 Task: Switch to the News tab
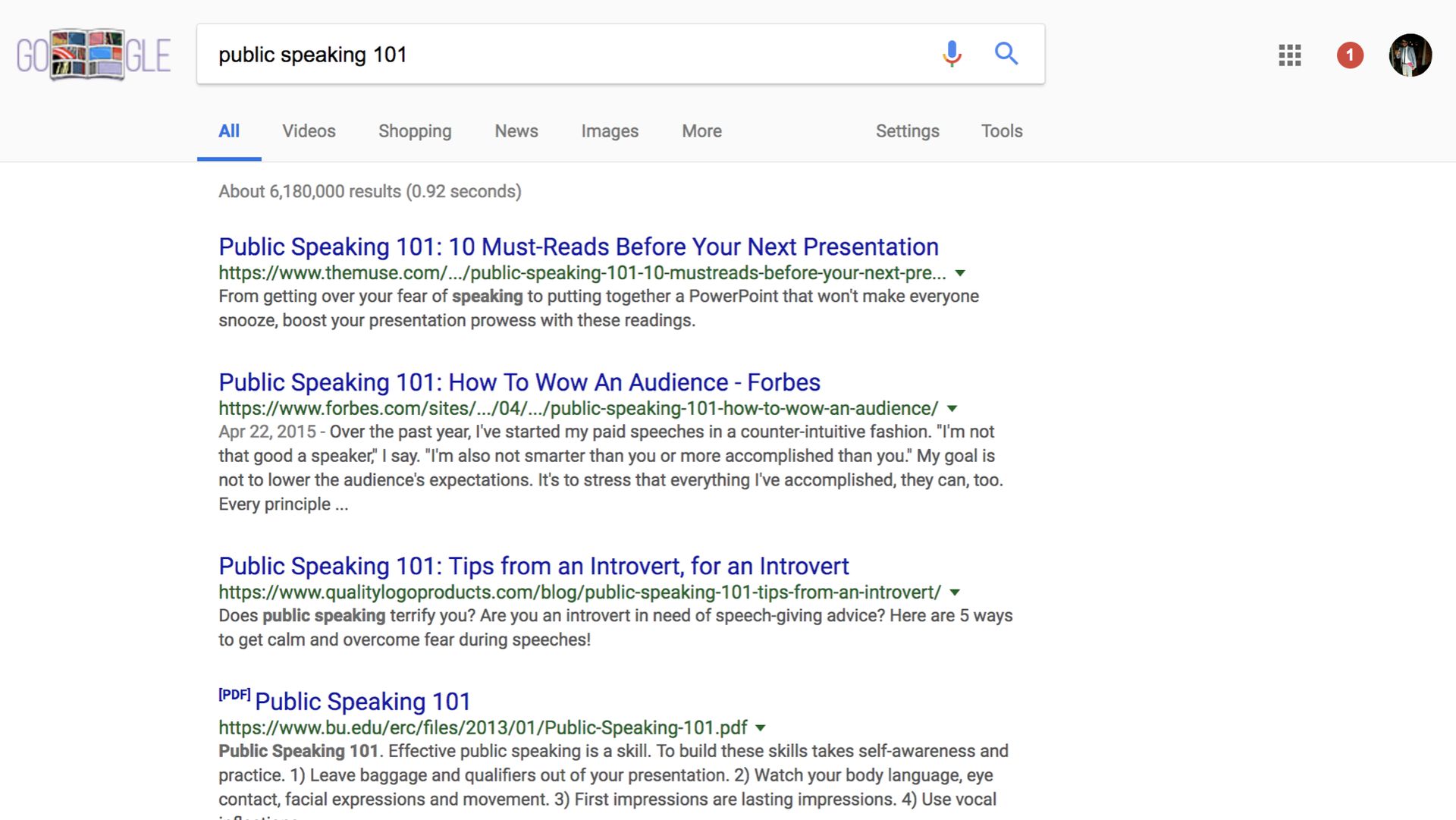click(x=516, y=130)
